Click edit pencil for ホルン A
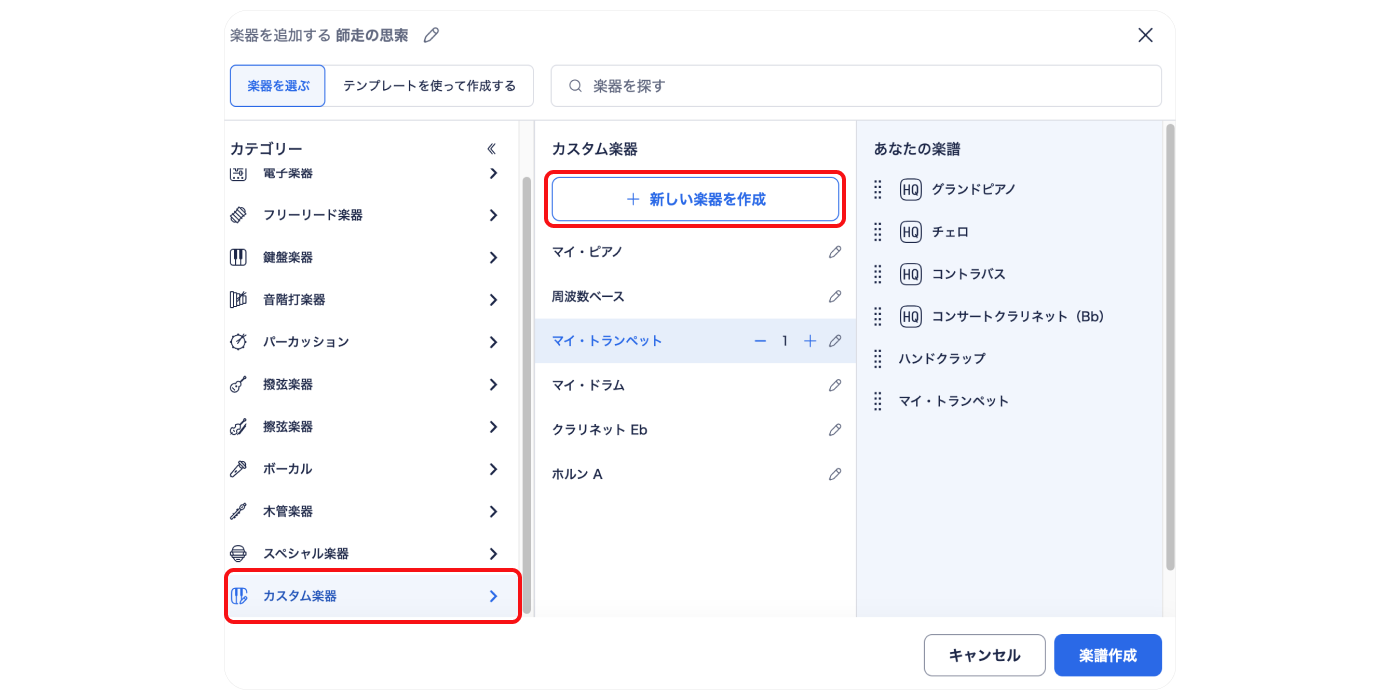1400x700 pixels. pyautogui.click(x=835, y=474)
